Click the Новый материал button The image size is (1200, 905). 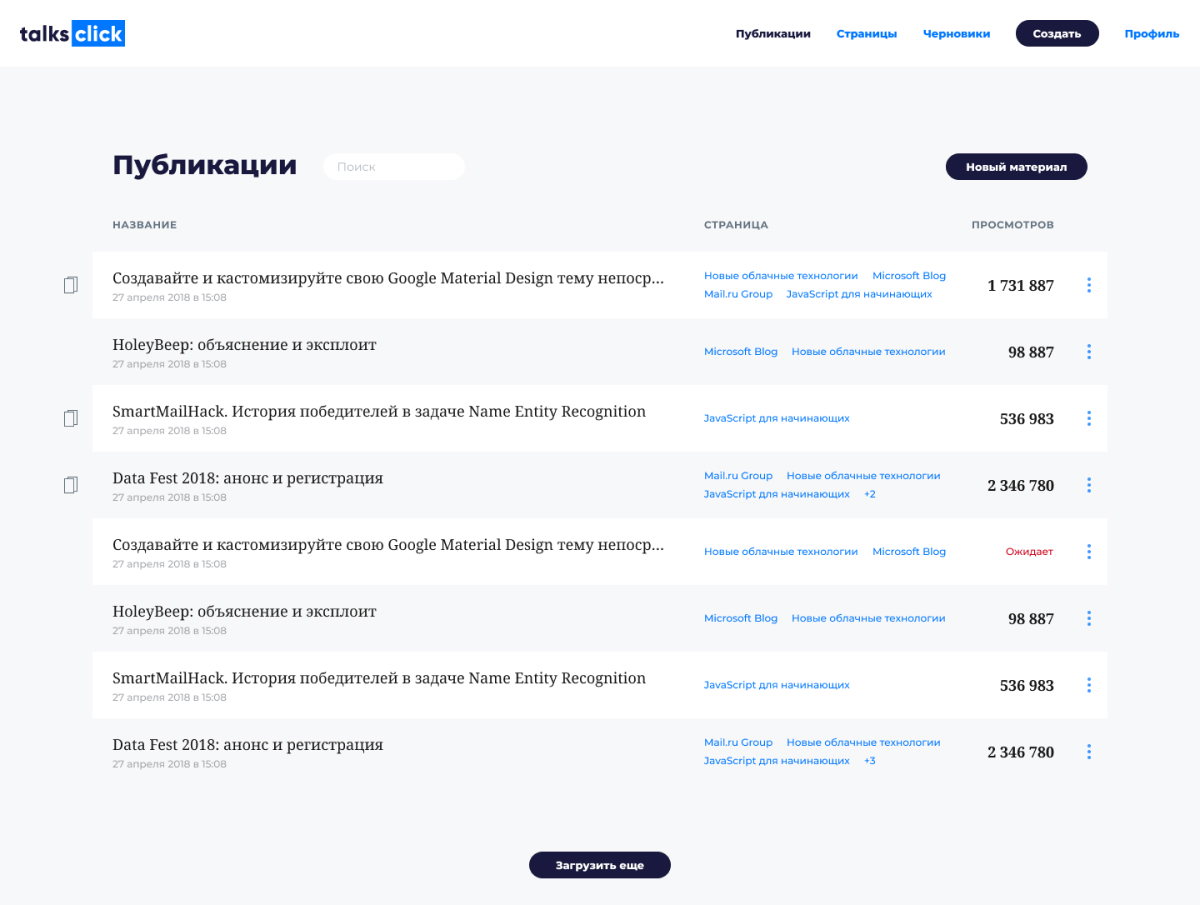1016,167
